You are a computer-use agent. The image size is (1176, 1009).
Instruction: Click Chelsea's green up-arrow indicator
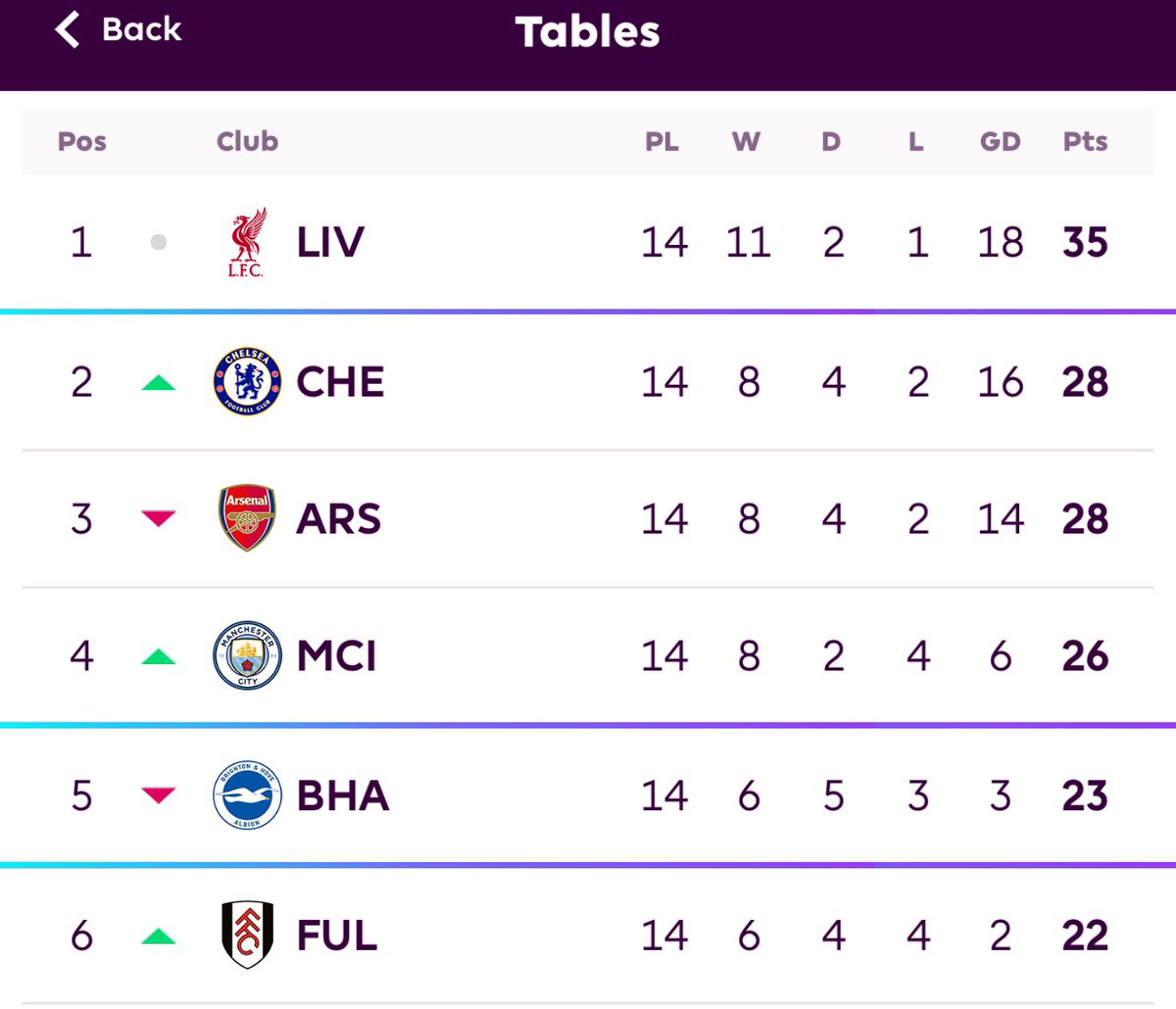tap(159, 382)
